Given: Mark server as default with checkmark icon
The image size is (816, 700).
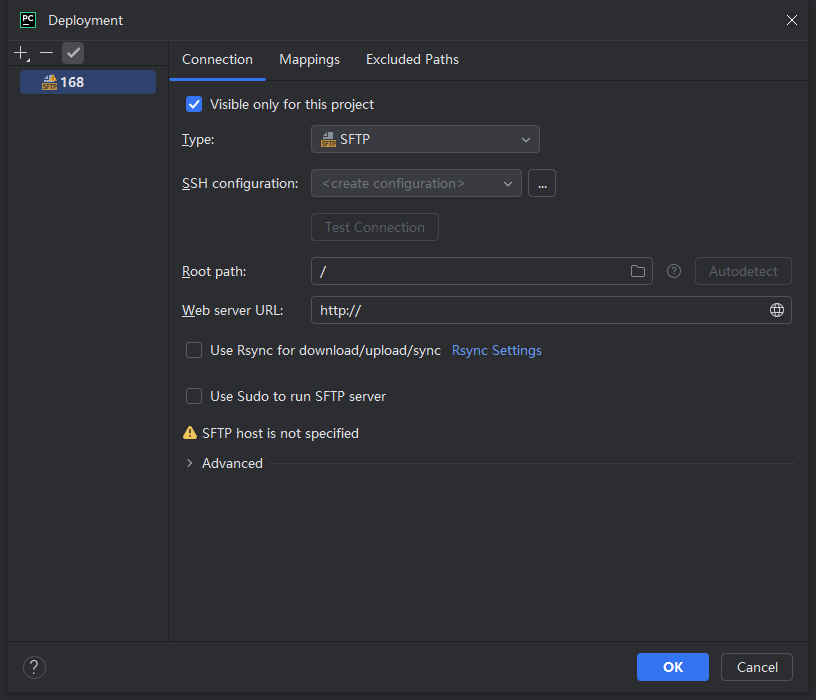Looking at the screenshot, I should (x=73, y=53).
